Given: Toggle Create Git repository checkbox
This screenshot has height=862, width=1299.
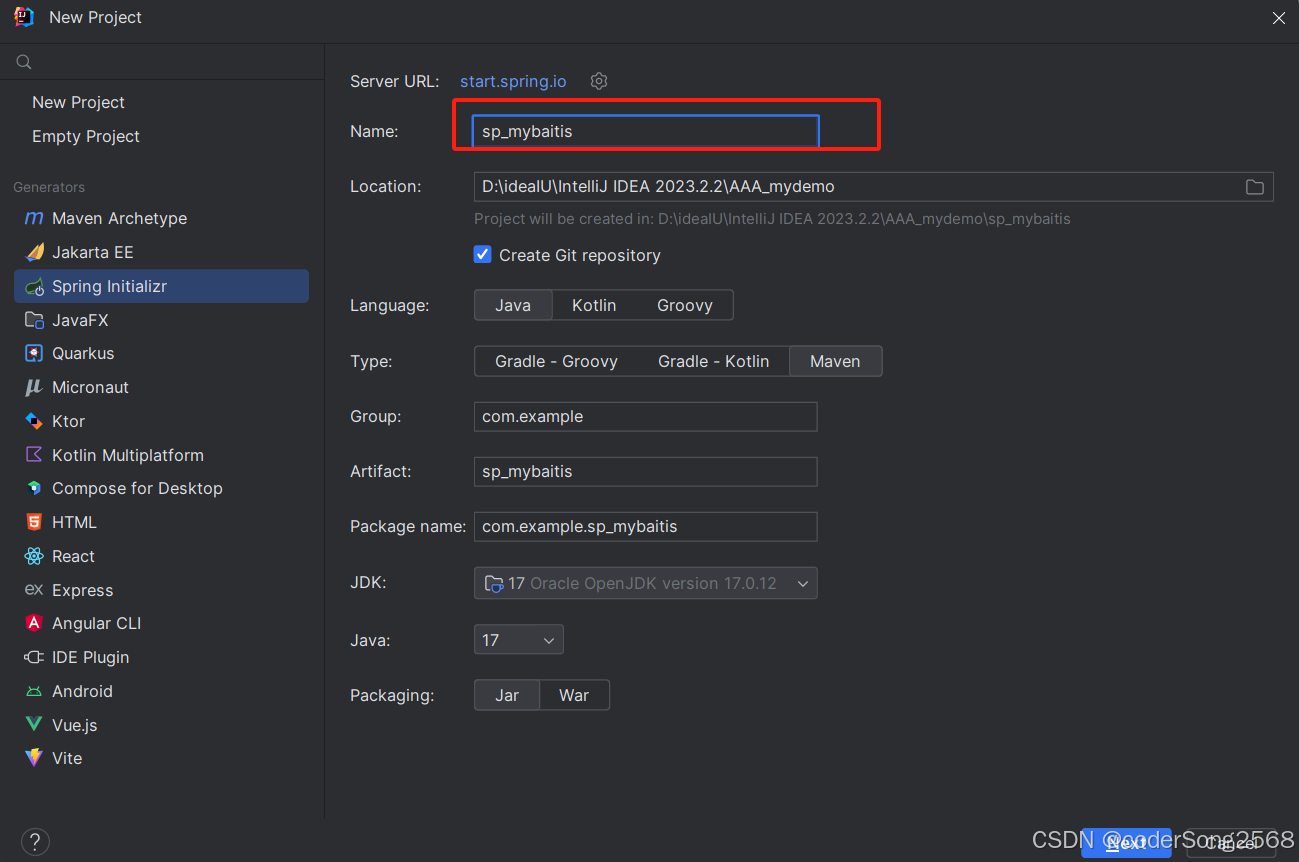Looking at the screenshot, I should click(483, 254).
